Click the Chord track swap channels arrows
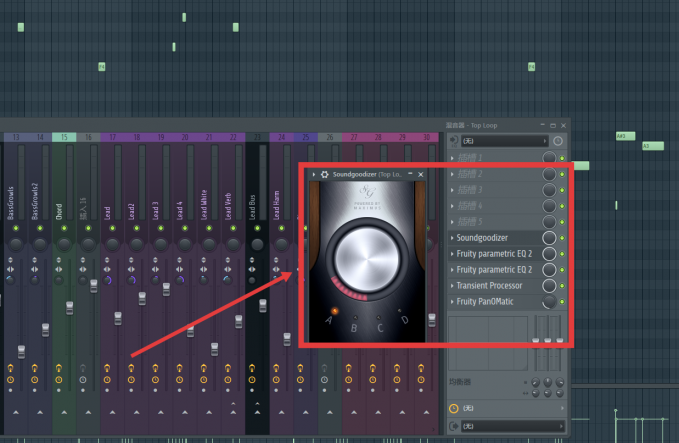Image resolution: width=679 pixels, height=443 pixels. coord(59,269)
